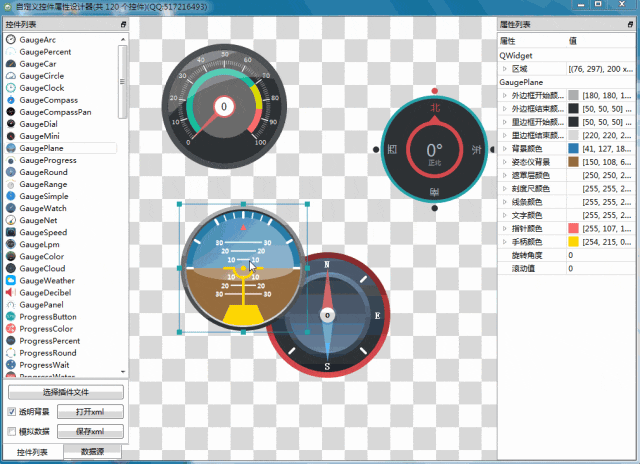Click the speedometer gauge on the canvas
The image size is (640, 464).
[x=224, y=107]
